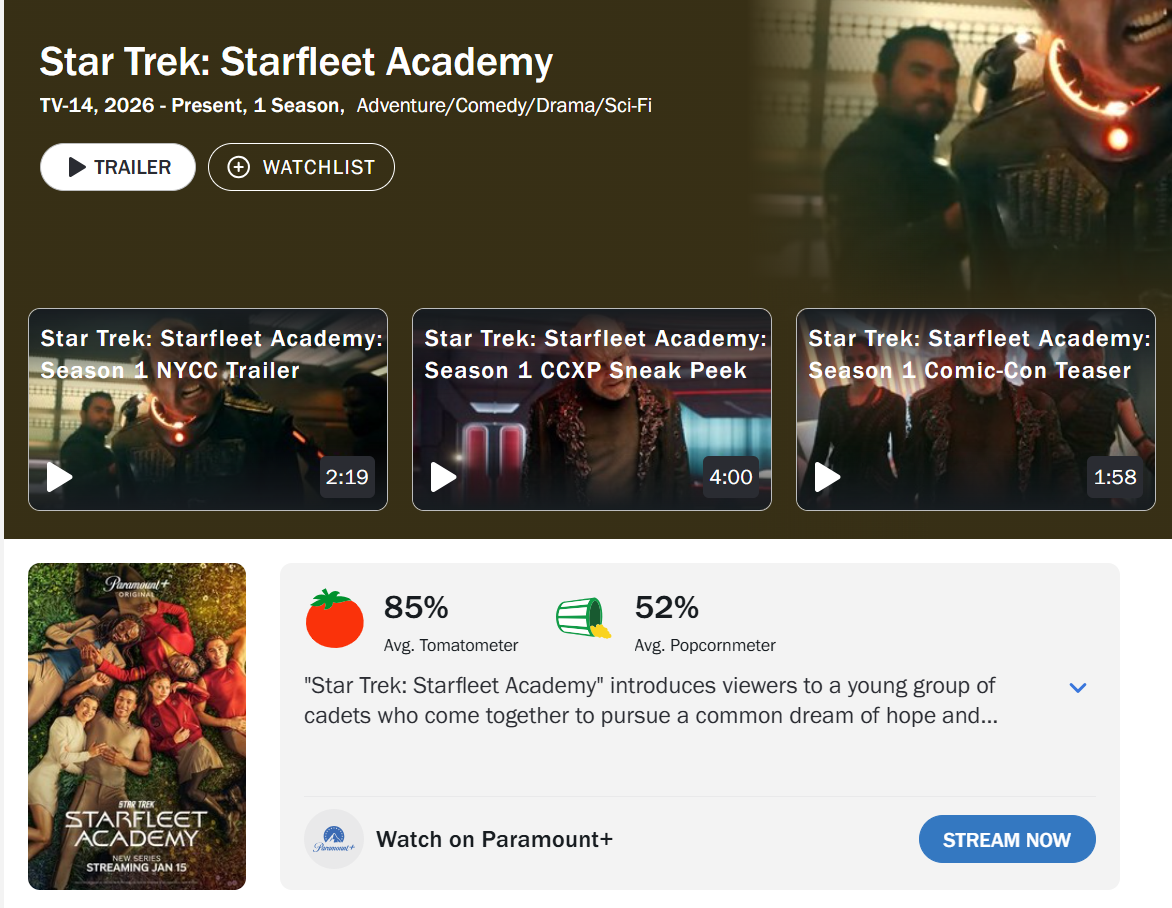Click the Paramount+ logo icon

click(334, 839)
